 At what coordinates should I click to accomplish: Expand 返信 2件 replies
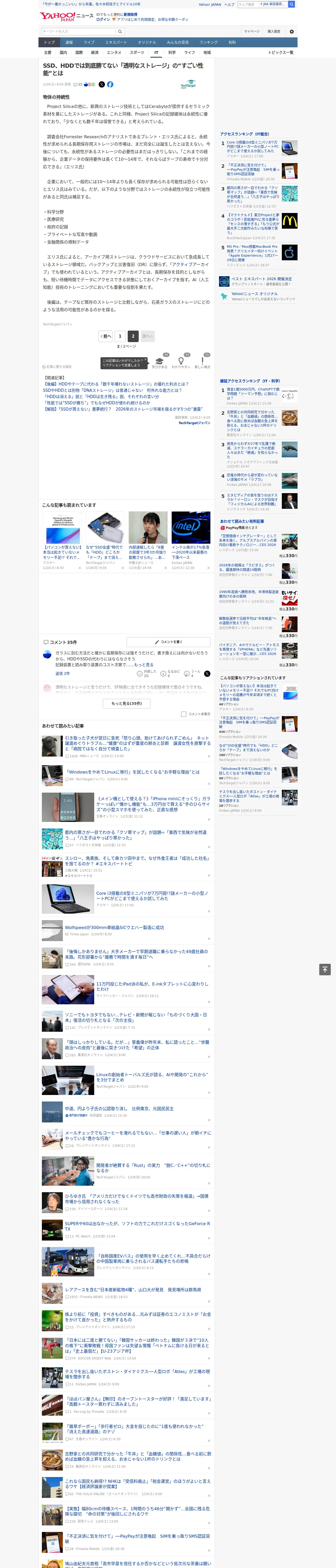click(x=62, y=673)
